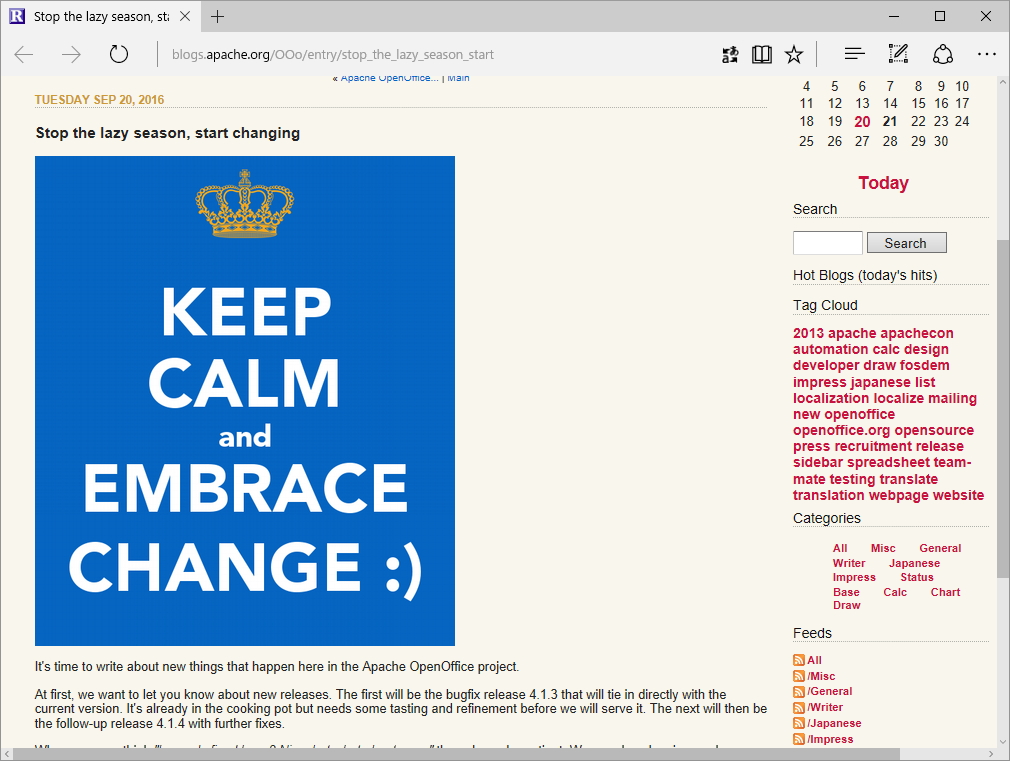Open the 'Status' category link
Viewport: 1010px width, 761px height.
[x=917, y=577]
